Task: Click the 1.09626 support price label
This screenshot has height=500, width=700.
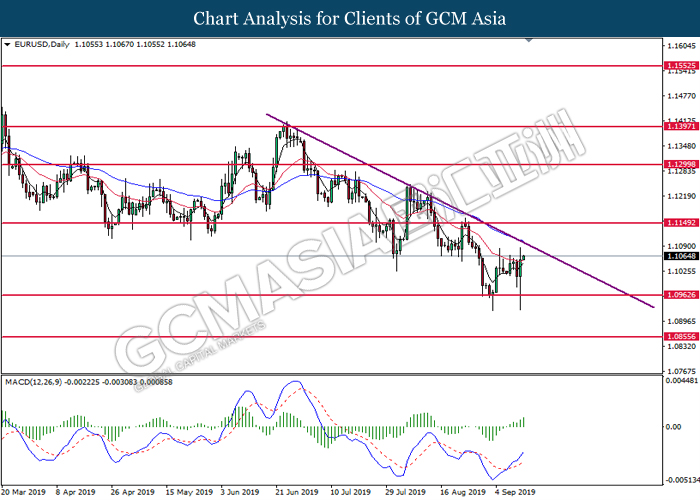Action: click(681, 295)
